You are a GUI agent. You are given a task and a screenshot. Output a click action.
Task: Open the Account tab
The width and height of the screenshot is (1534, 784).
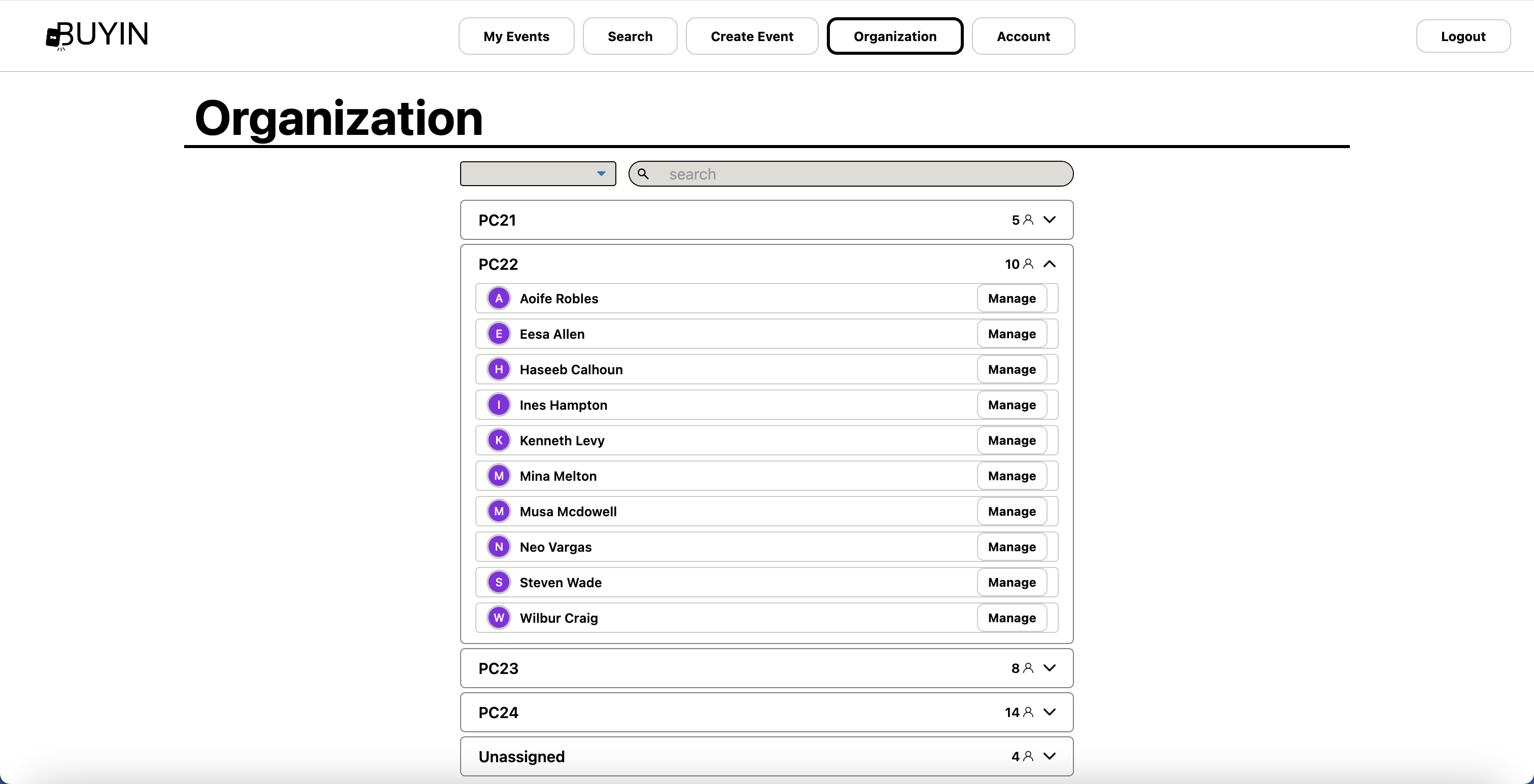[x=1023, y=37]
